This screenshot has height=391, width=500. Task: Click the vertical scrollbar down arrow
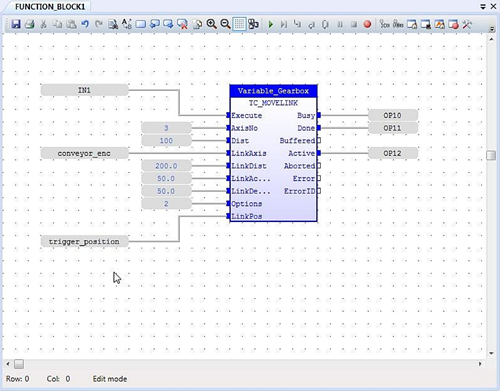click(491, 353)
